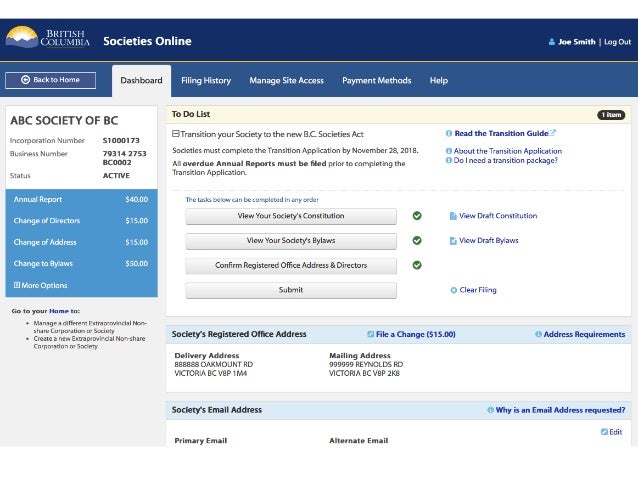638x479 pixels.
Task: Select Annual Report $40.00 filing option
Action: pyautogui.click(x=81, y=199)
